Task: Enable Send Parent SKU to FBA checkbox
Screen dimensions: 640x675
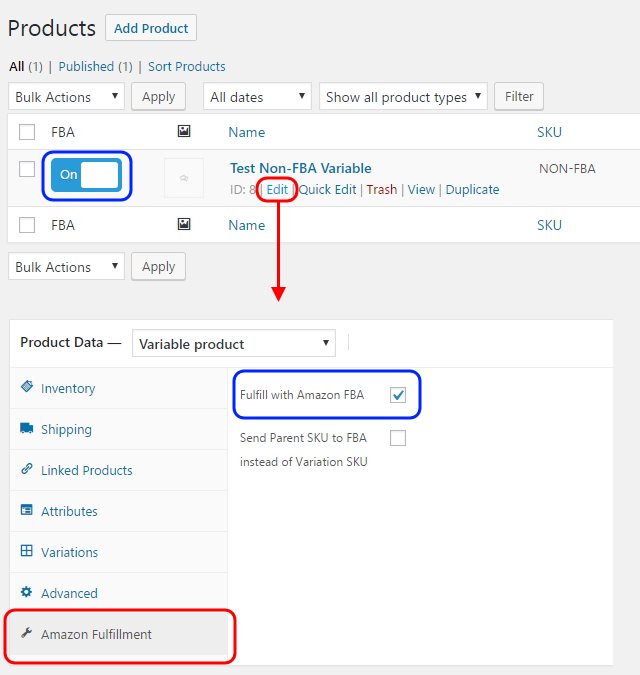Action: point(398,437)
